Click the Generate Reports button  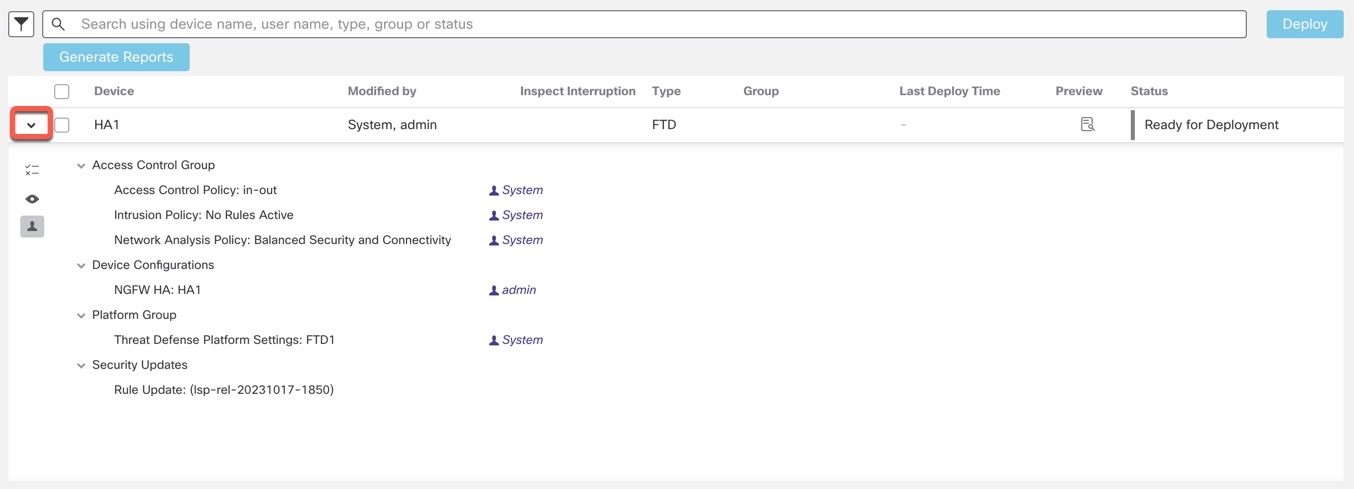(x=116, y=57)
